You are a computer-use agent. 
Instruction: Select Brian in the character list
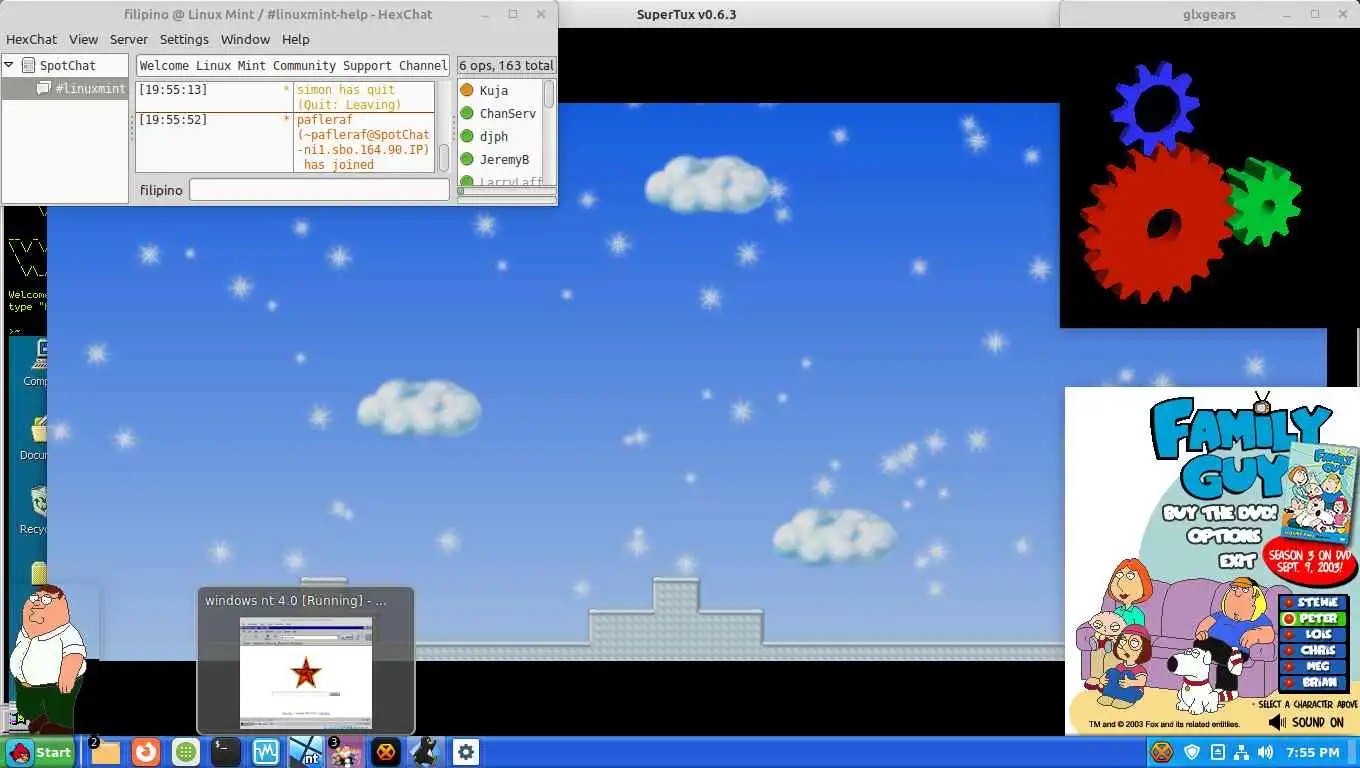[1313, 683]
